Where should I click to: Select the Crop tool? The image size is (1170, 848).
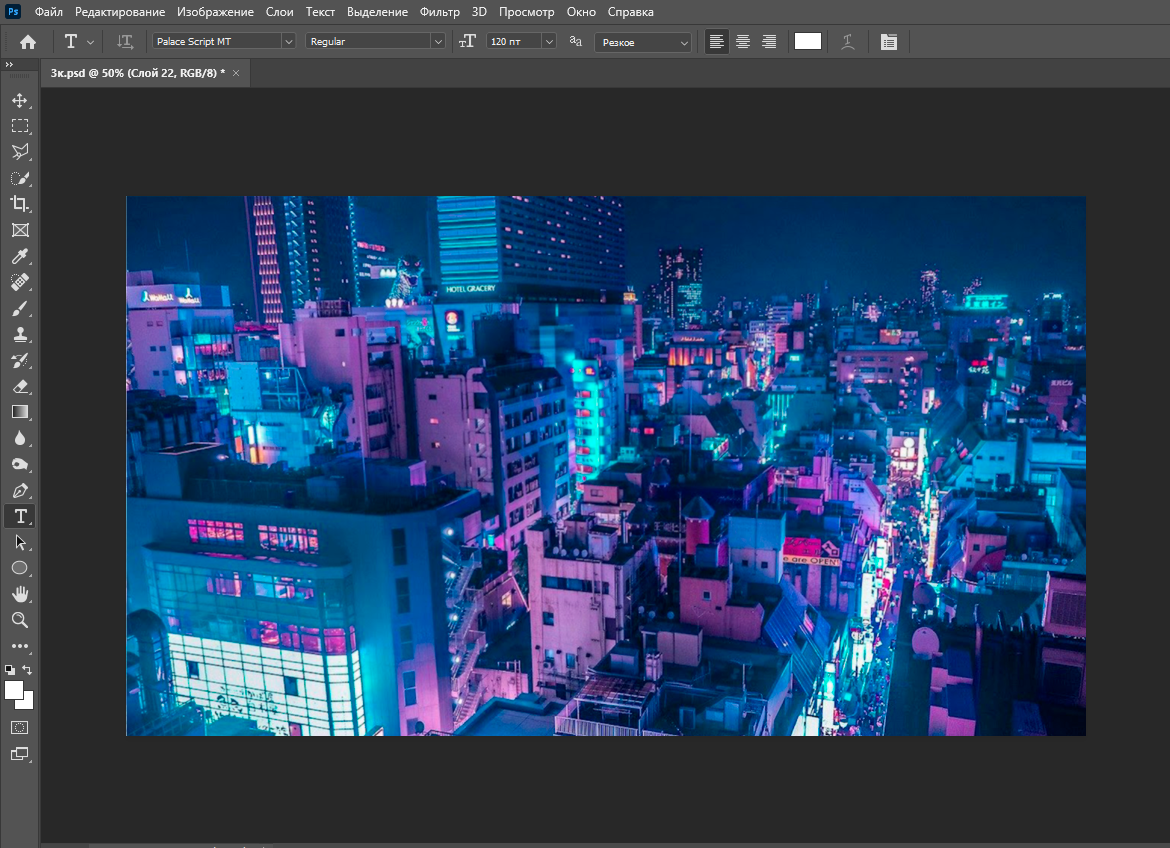pyautogui.click(x=19, y=204)
